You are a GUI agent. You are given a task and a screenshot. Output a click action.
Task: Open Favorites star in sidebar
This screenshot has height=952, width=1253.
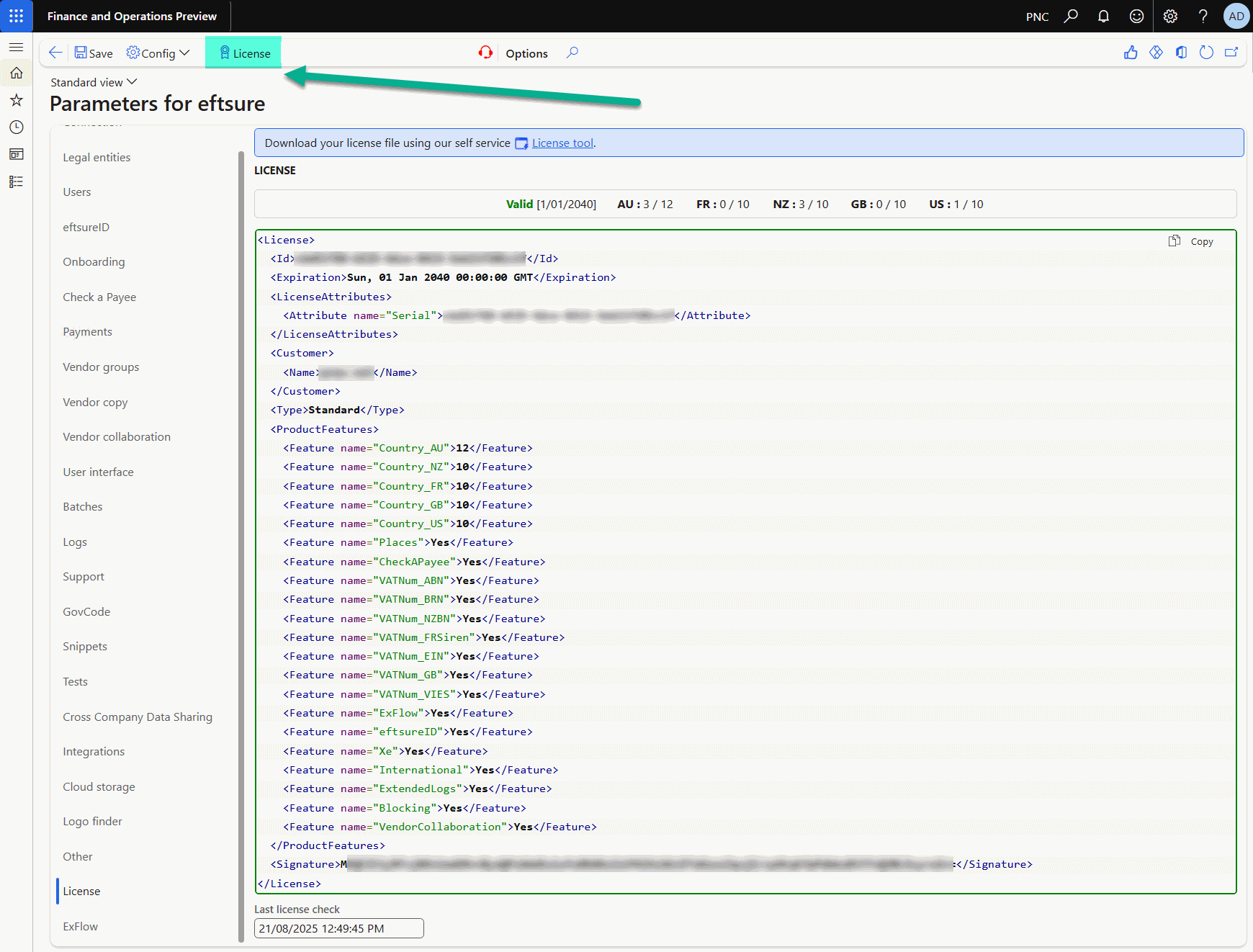(16, 100)
